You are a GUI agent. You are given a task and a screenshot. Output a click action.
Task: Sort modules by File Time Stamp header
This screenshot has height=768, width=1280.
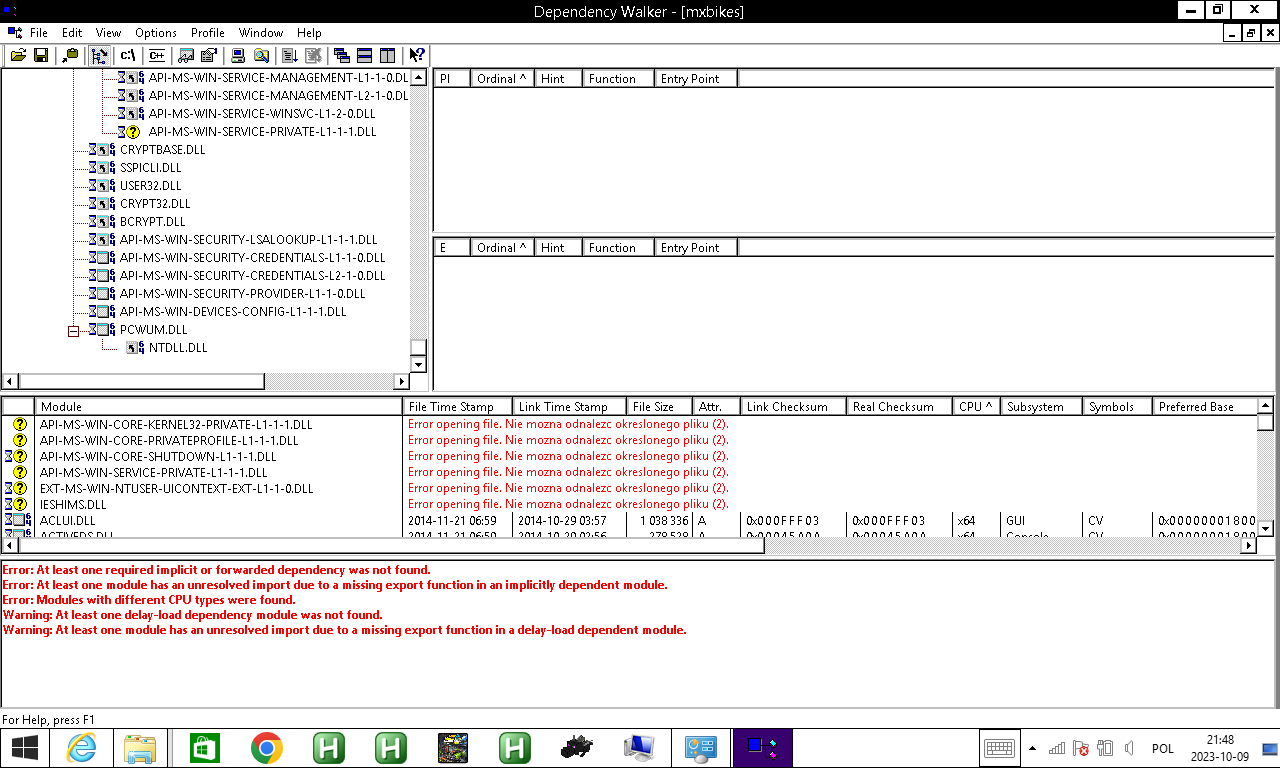pos(458,407)
